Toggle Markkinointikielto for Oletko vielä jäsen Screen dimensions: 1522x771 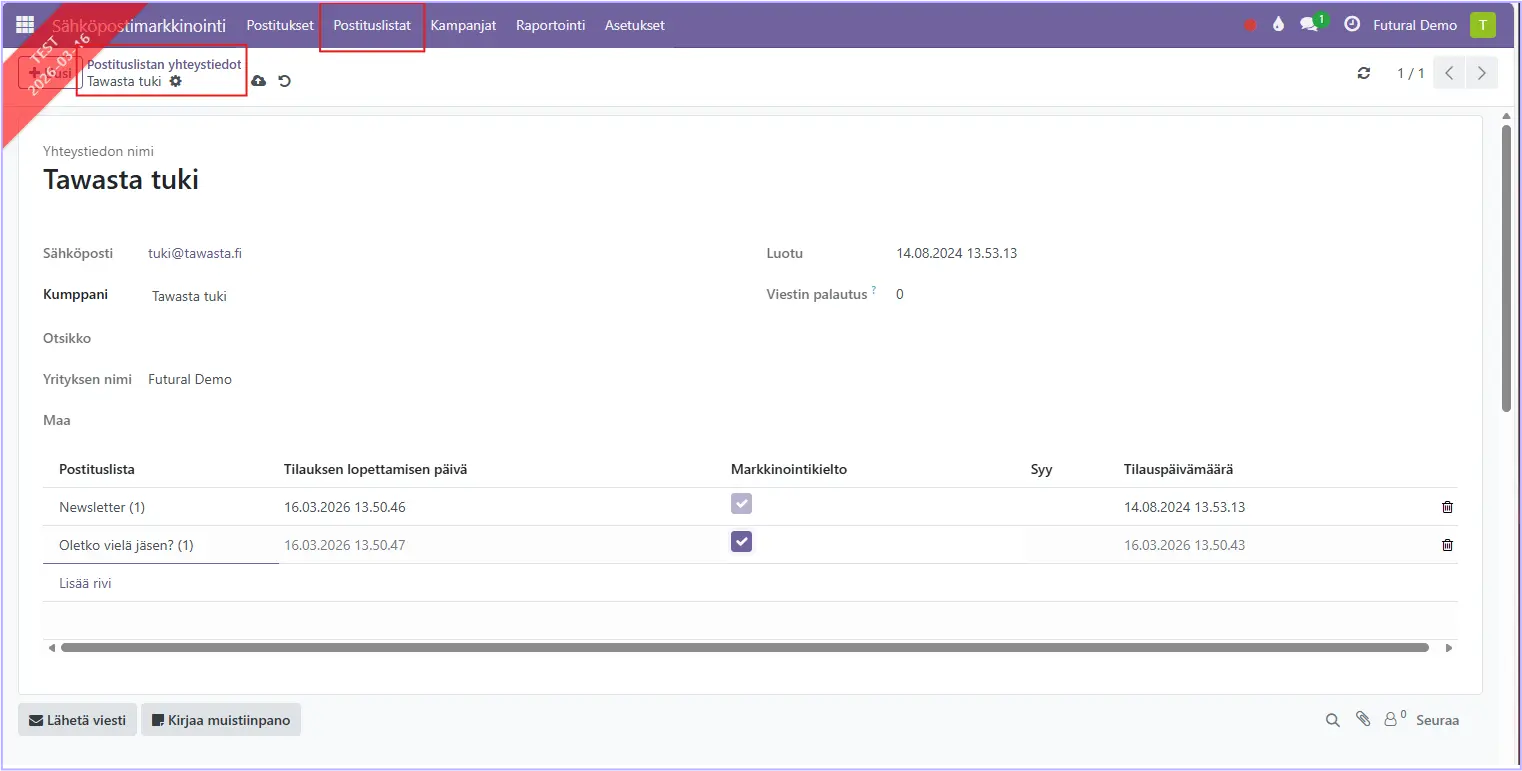[x=741, y=542]
